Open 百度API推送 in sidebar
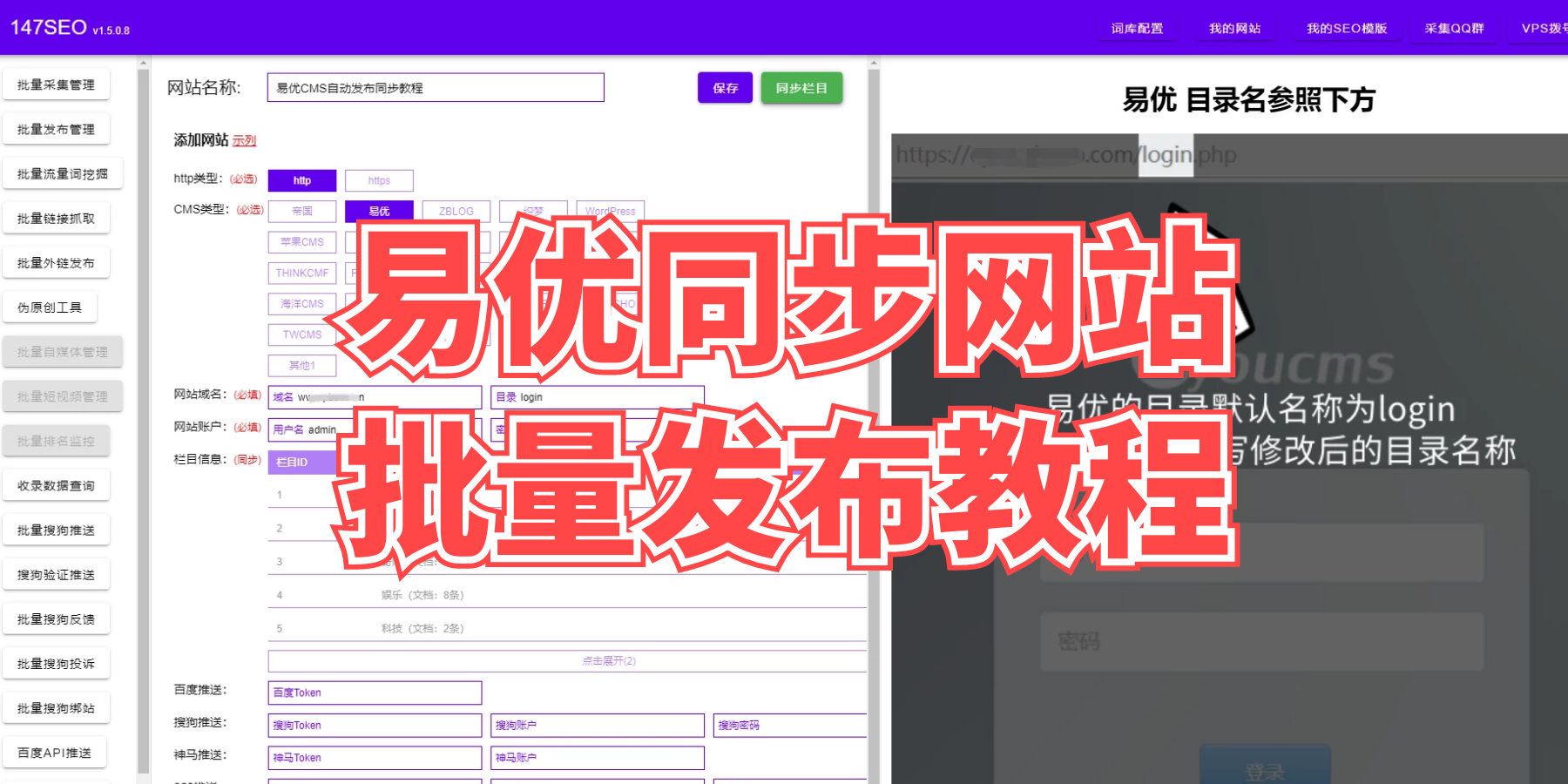 pyautogui.click(x=54, y=752)
